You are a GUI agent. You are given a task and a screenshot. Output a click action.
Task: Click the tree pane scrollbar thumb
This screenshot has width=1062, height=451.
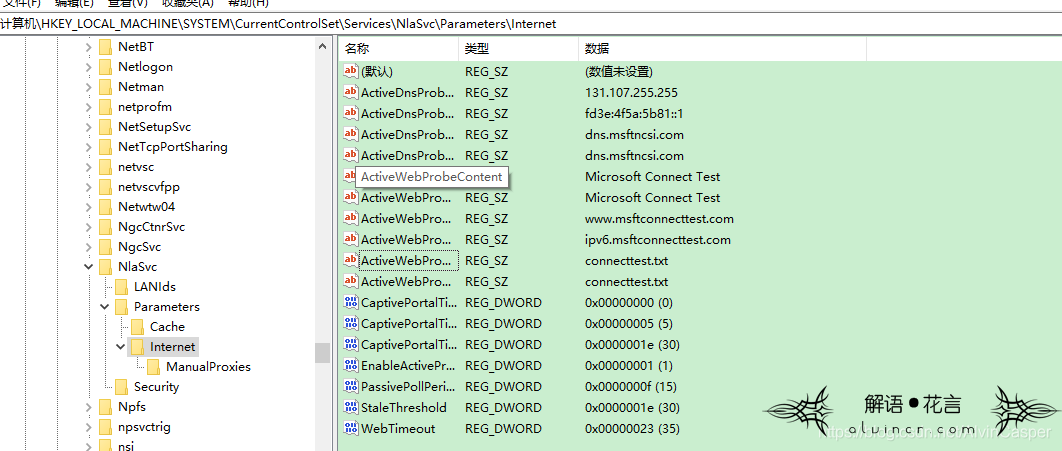pyautogui.click(x=323, y=353)
